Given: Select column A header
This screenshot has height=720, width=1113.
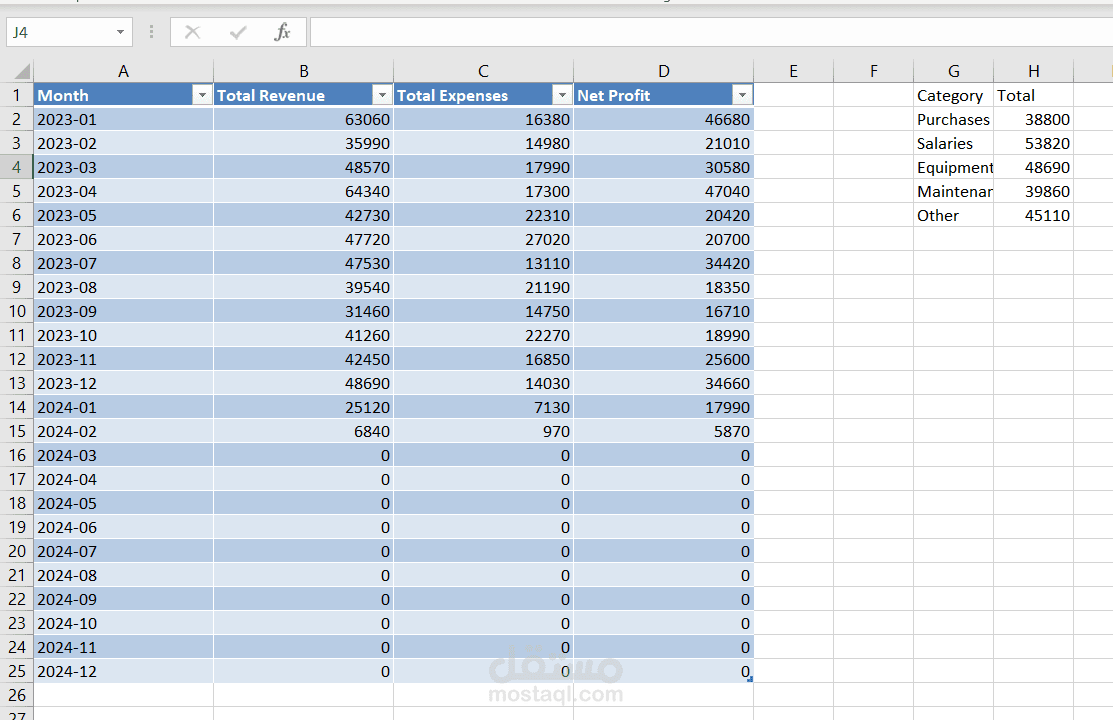Looking at the screenshot, I should (x=124, y=71).
